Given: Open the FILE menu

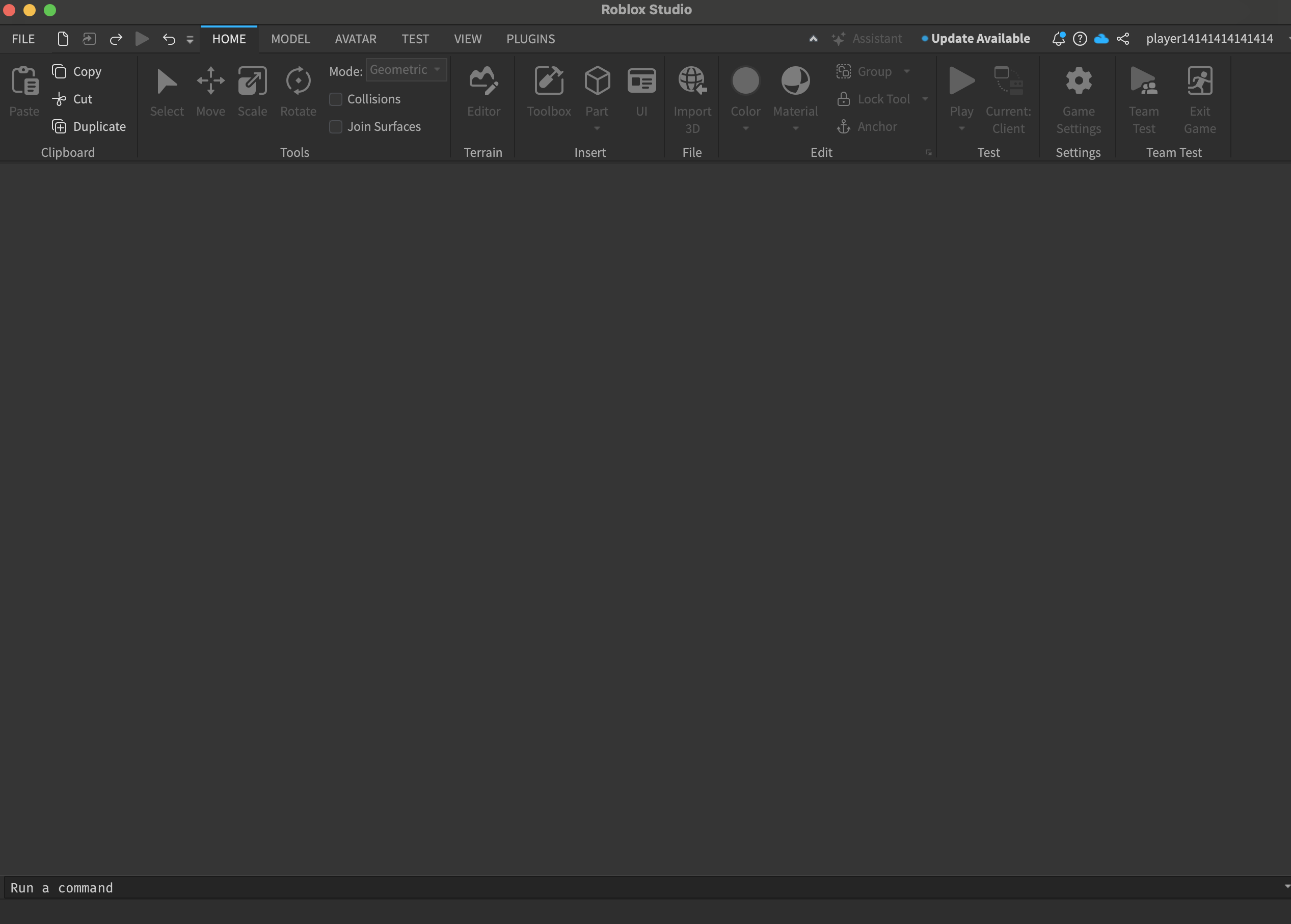Looking at the screenshot, I should point(23,39).
